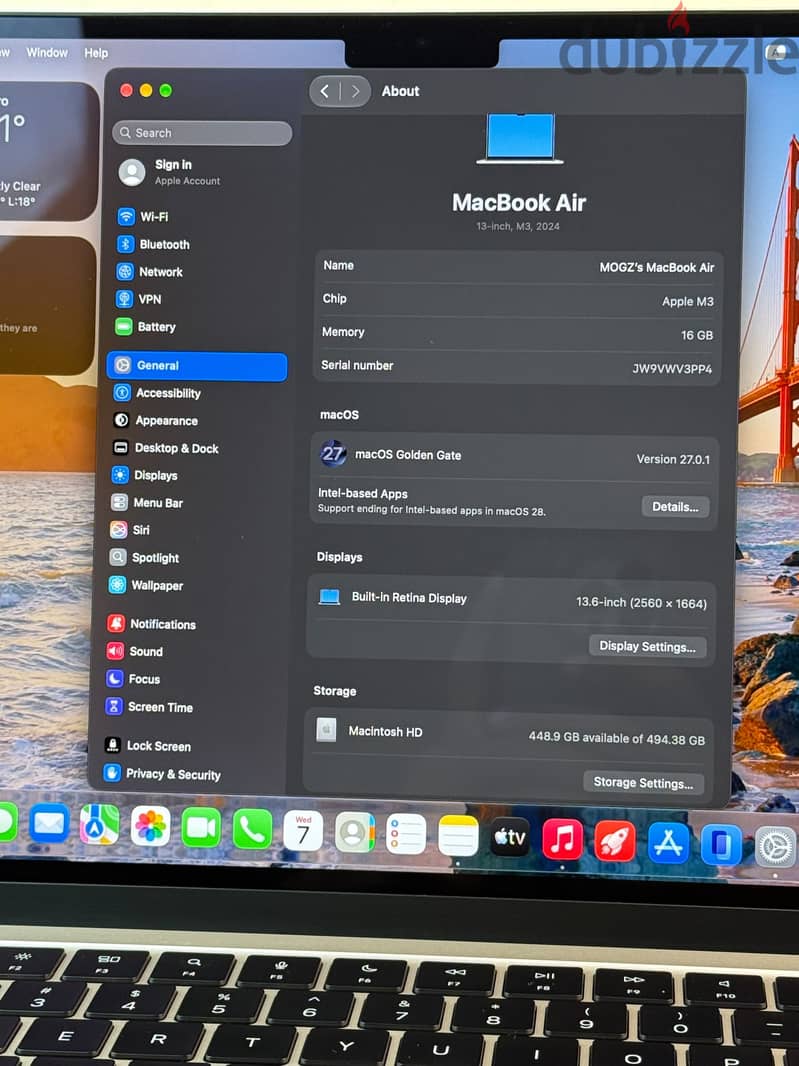Open Network settings

[x=150, y=272]
